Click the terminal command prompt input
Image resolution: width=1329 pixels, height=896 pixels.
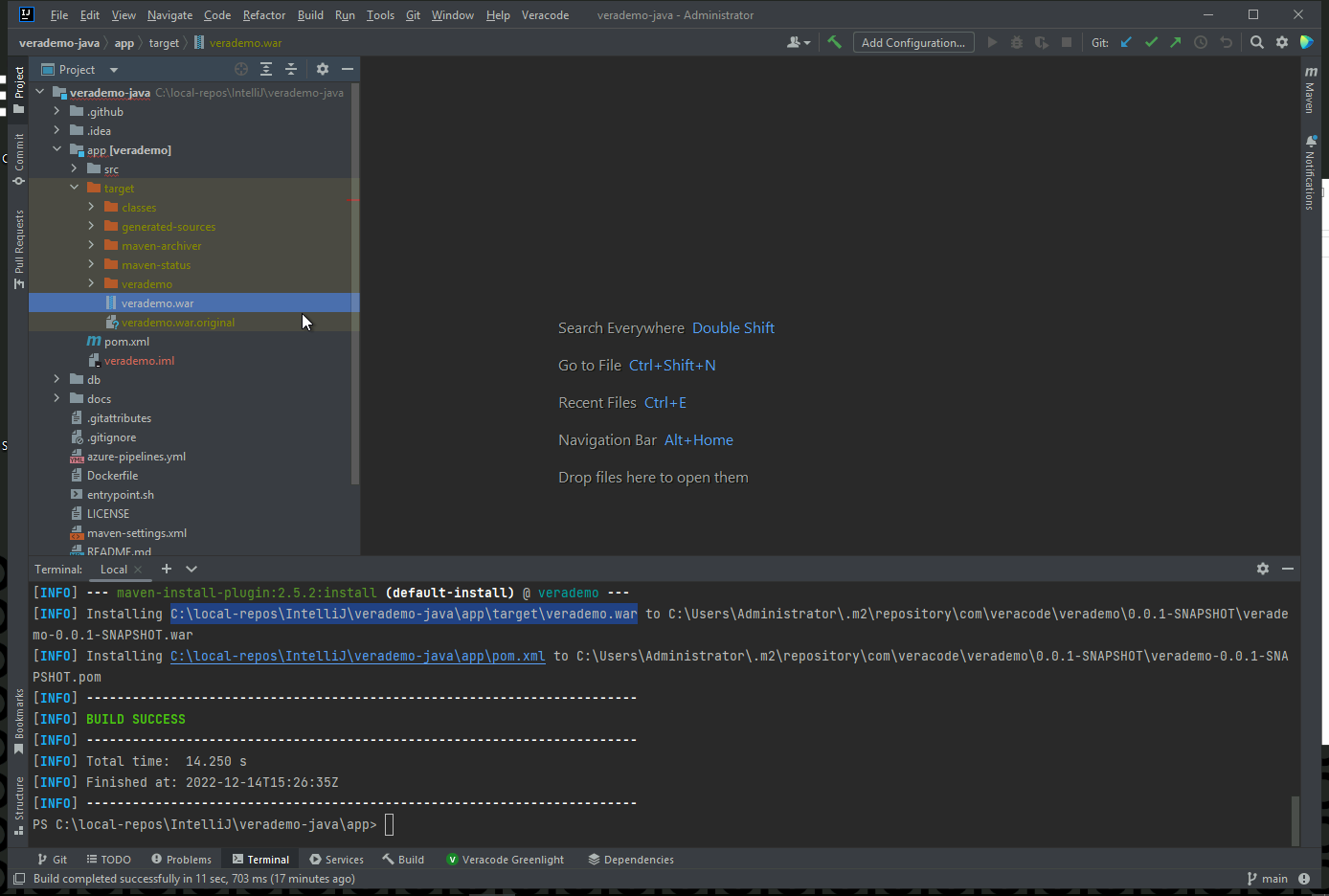pyautogui.click(x=389, y=824)
